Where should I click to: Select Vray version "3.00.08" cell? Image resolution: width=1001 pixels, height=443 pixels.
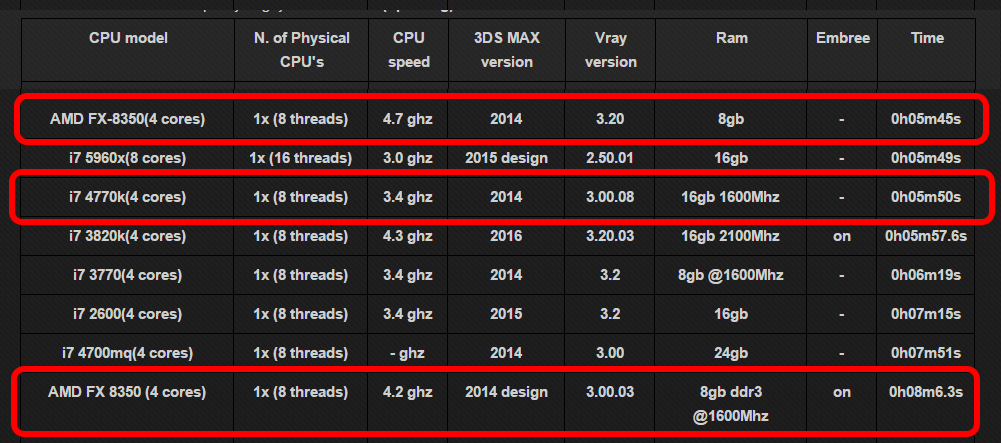click(x=610, y=197)
